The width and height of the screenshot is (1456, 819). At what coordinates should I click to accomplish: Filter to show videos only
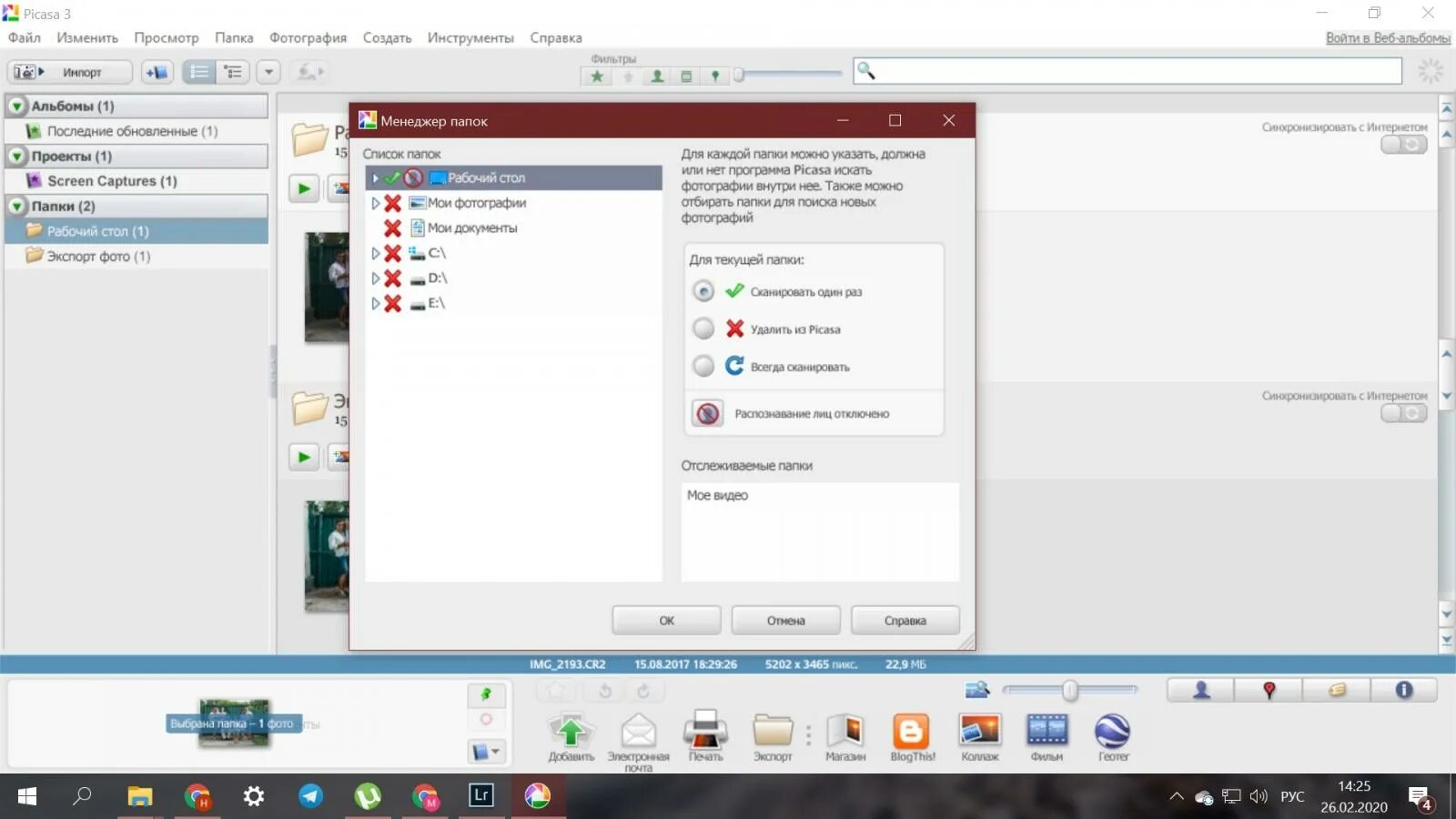[686, 76]
